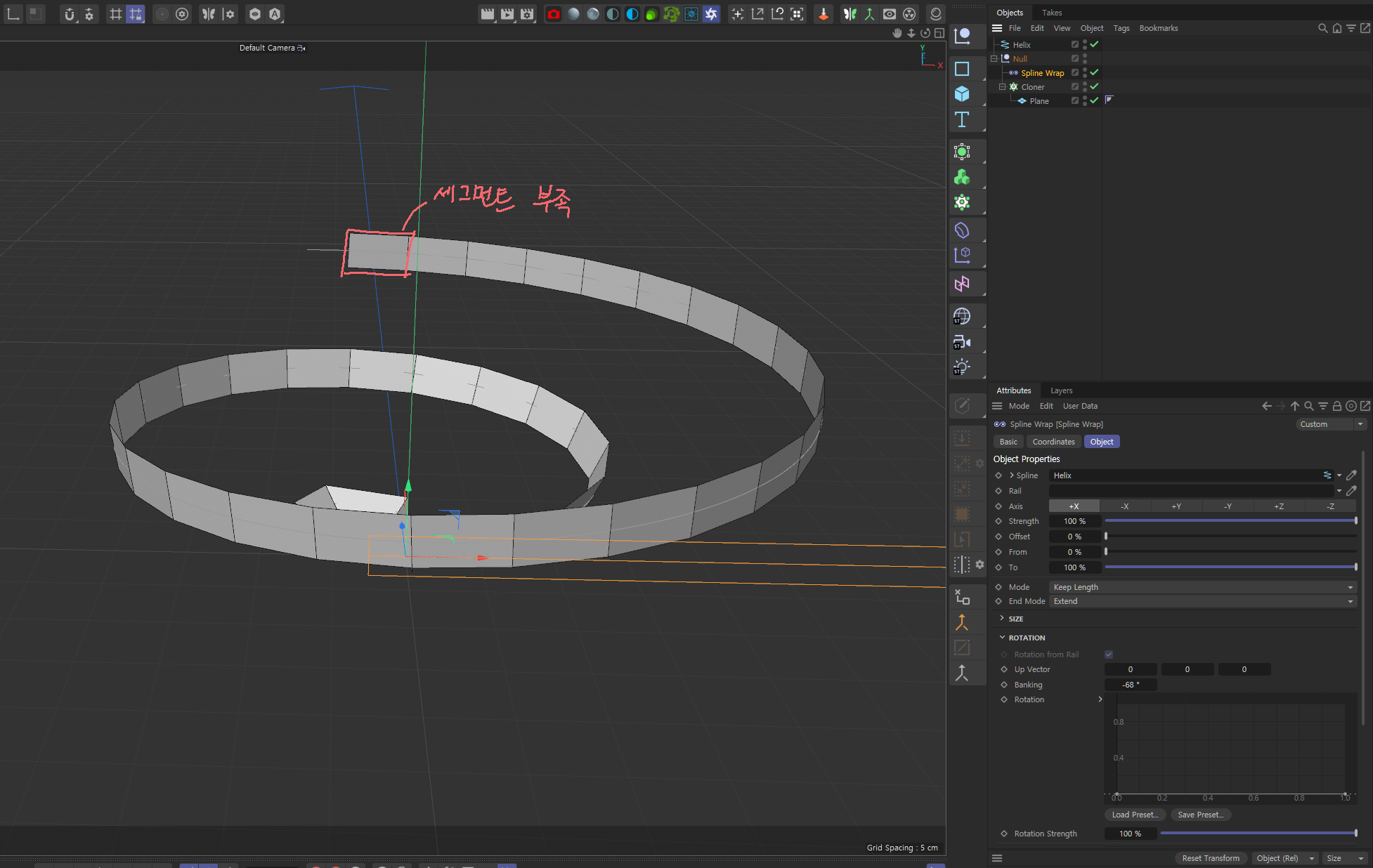Switch to the Layers tab
Image resolution: width=1373 pixels, height=868 pixels.
(1061, 390)
